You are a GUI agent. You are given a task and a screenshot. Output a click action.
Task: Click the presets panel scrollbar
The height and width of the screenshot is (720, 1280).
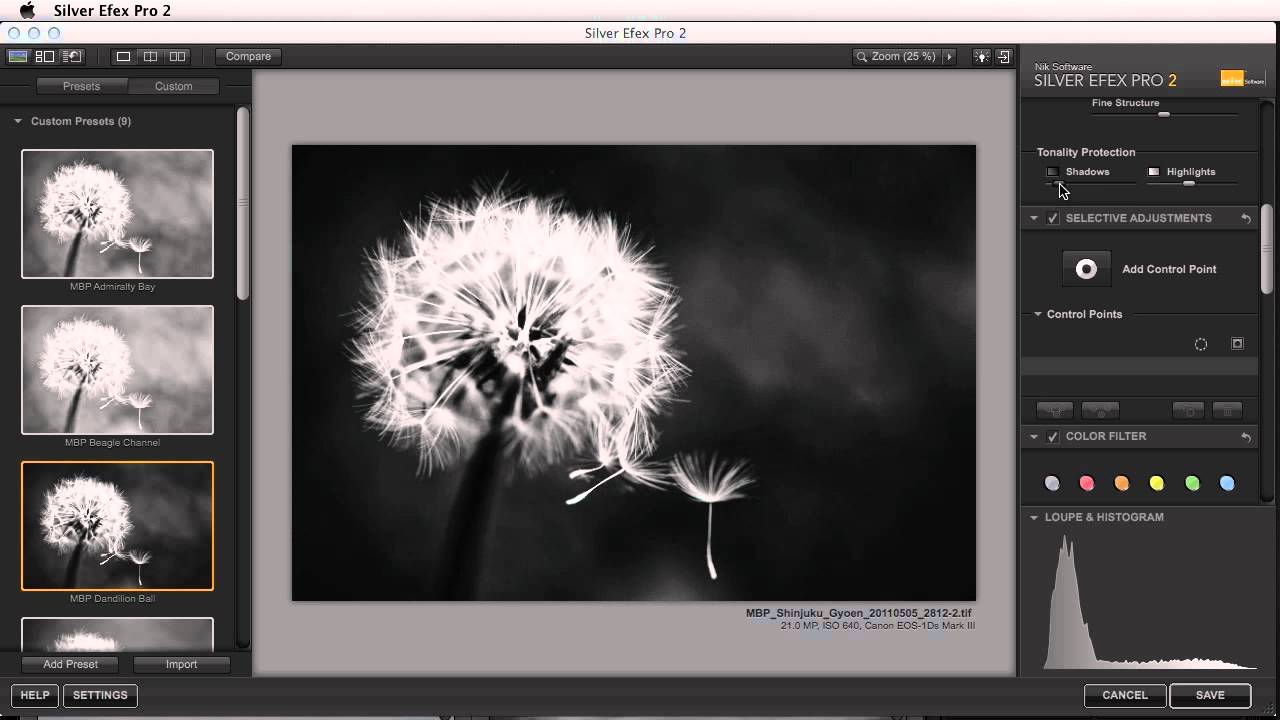click(x=242, y=203)
